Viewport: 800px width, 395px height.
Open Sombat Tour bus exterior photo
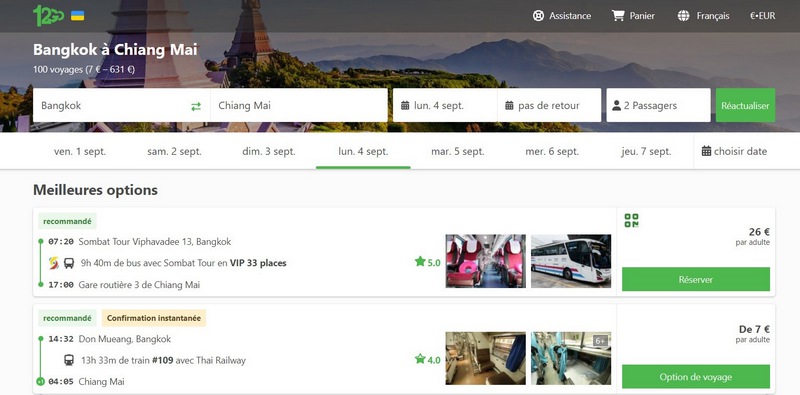click(571, 261)
